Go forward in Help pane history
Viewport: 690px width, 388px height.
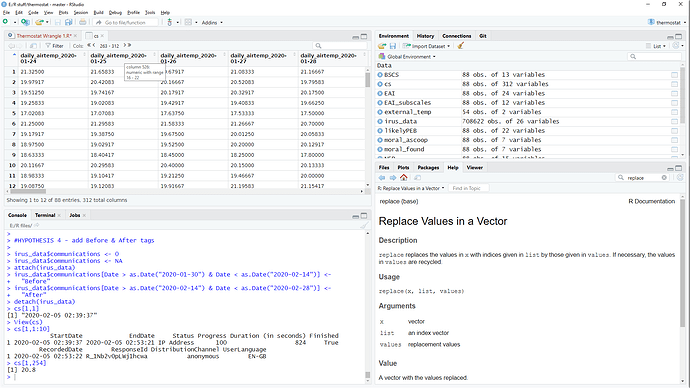coord(393,178)
